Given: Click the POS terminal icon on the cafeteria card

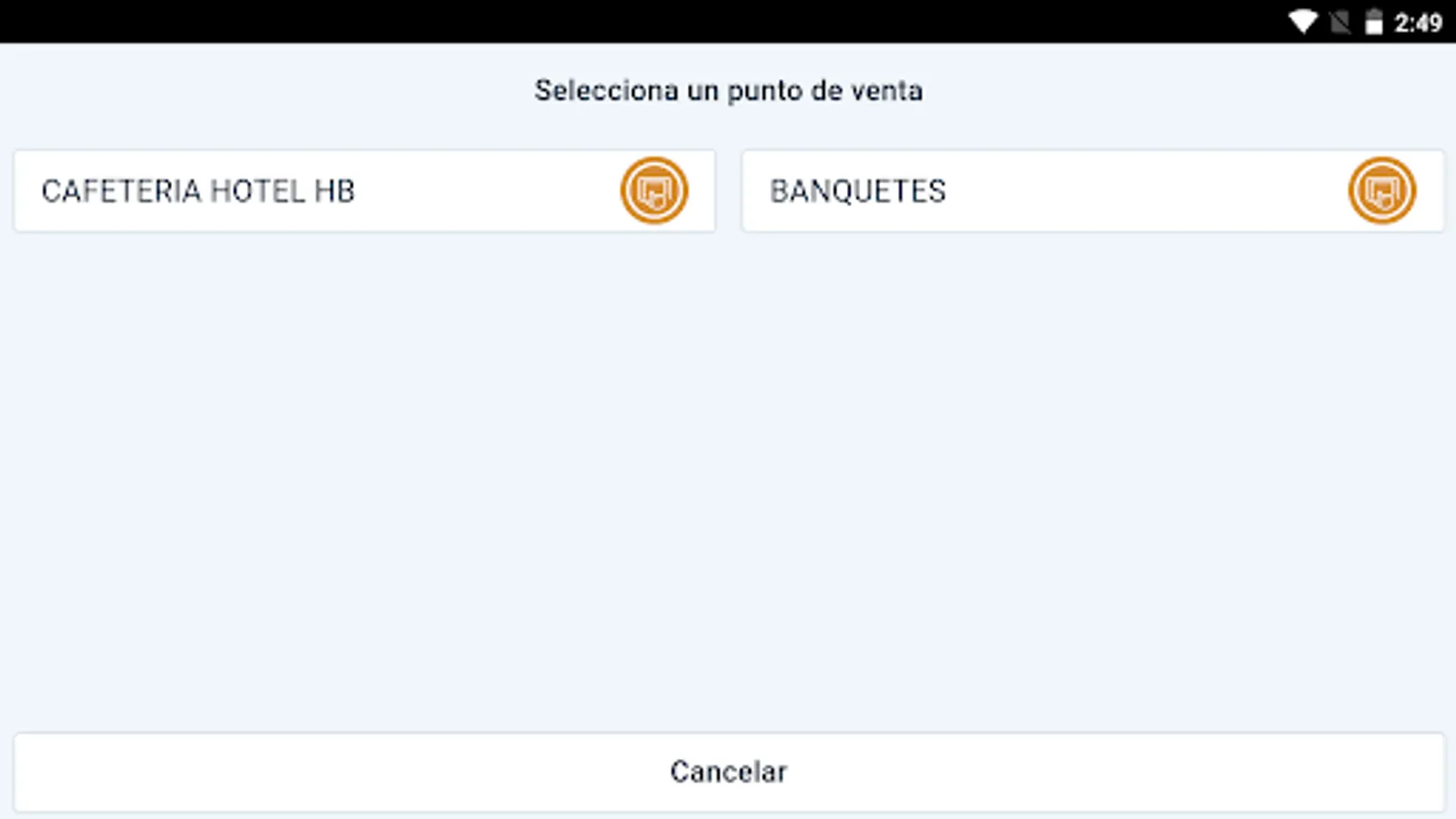Looking at the screenshot, I should (653, 191).
